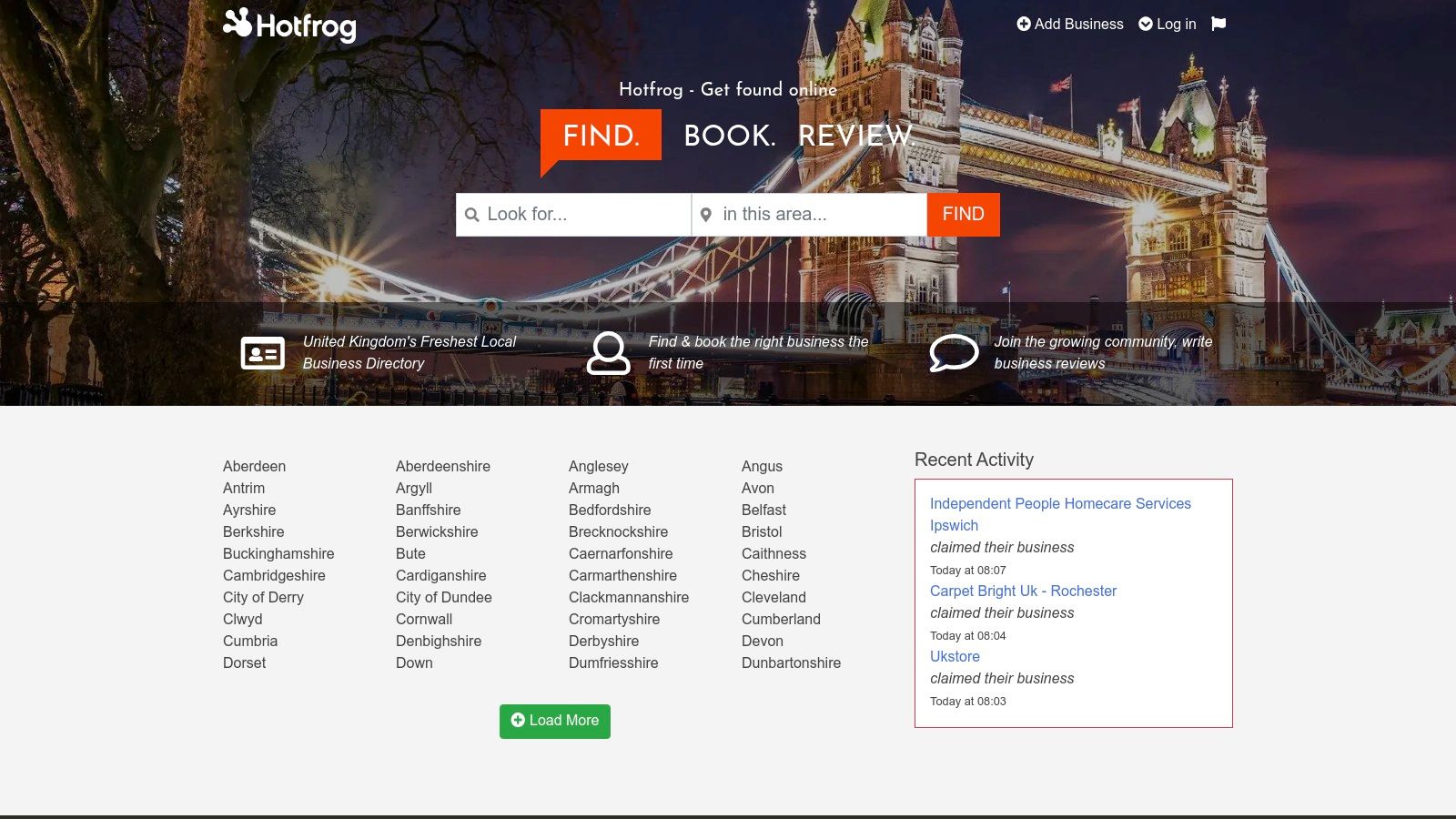Viewport: 1456px width, 819px height.
Task: Open Carpet Bright Uk - Rochester link
Action: point(1023,591)
